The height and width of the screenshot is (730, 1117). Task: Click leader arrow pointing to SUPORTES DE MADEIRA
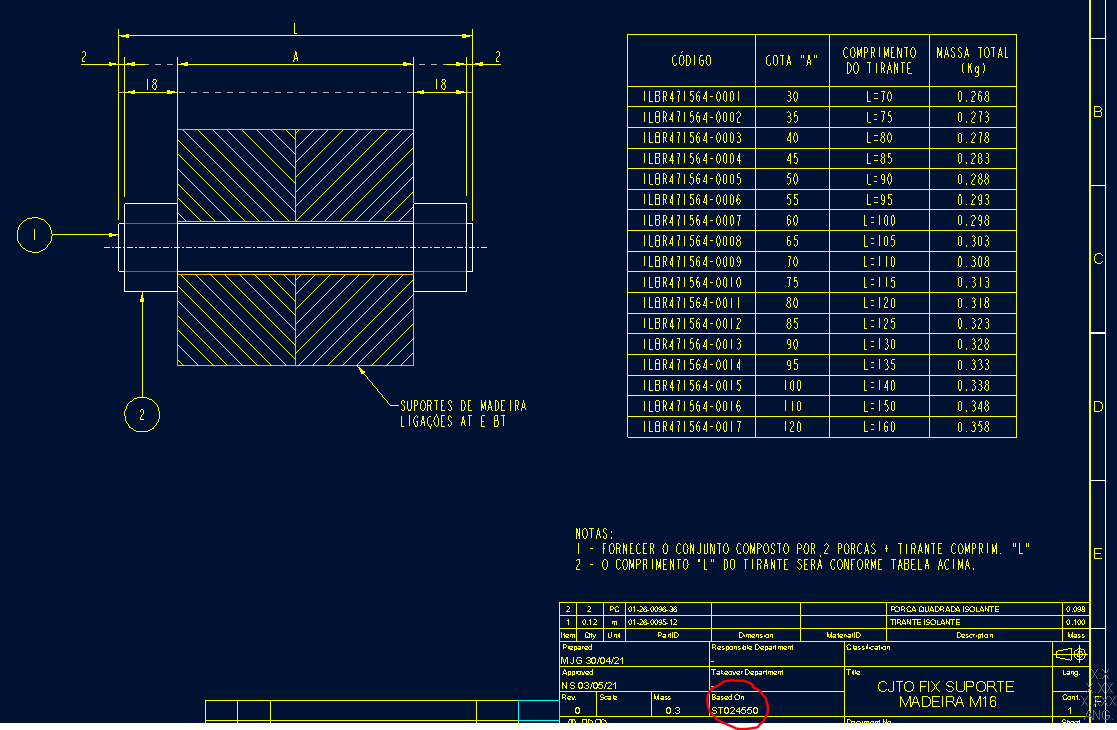pos(360,370)
